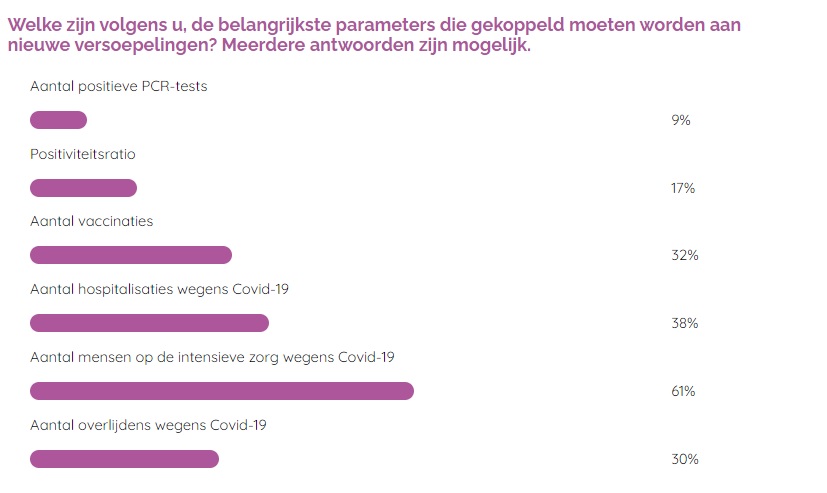
Task: Click the 17% result value
Action: click(x=683, y=188)
